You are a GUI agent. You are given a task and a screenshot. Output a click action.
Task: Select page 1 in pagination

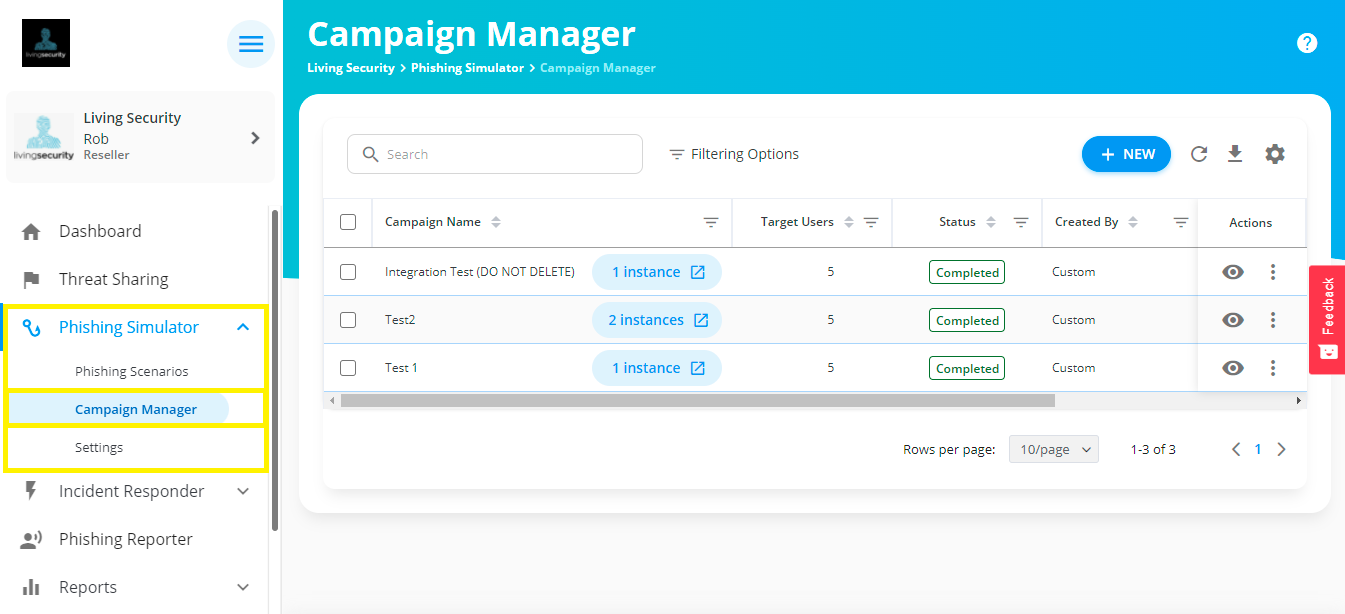1258,450
